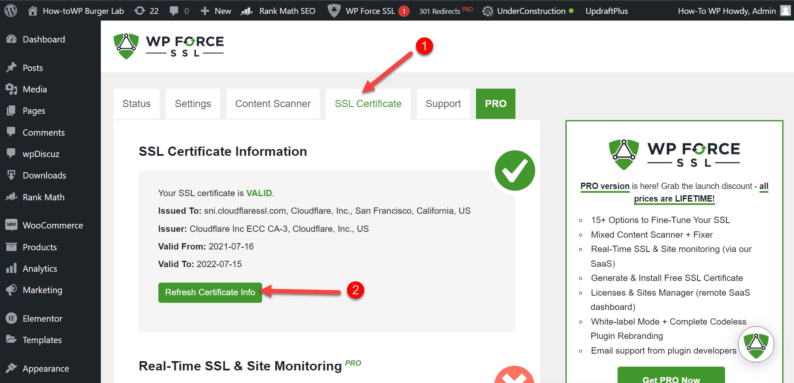Click the Elementor icon in sidebar

click(11, 319)
